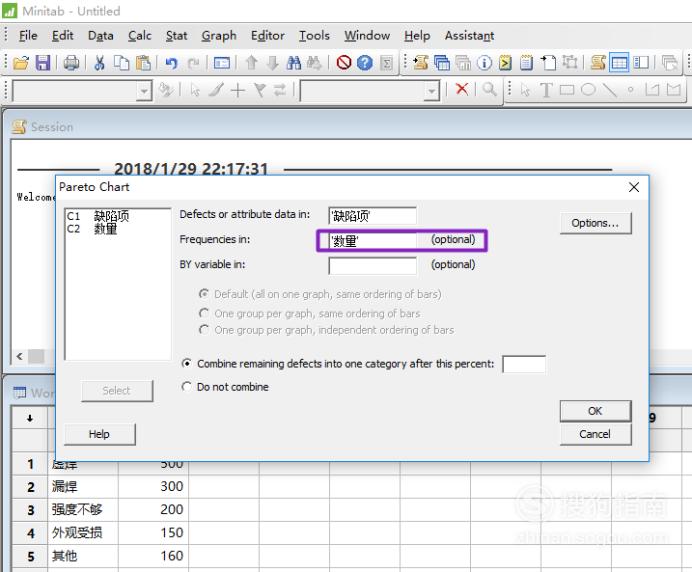Click the Show Report Pad notepad icon
The image size is (692, 572).
(526, 63)
